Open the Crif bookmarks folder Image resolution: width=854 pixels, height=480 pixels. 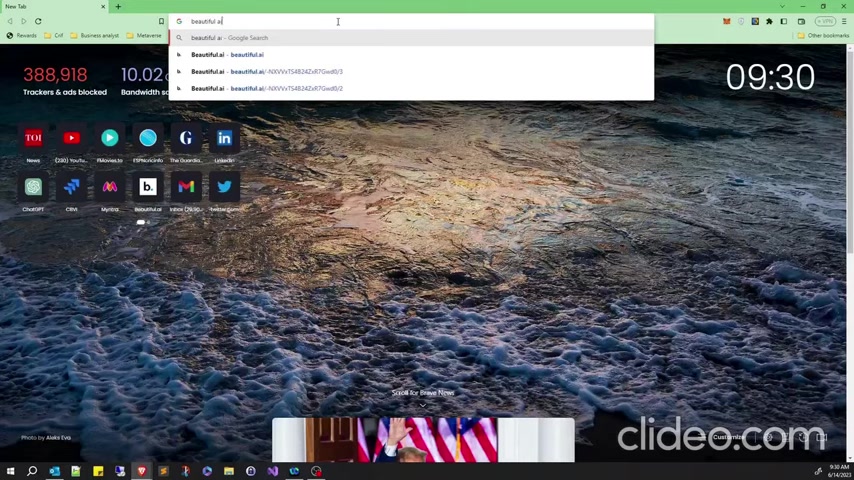click(53, 35)
